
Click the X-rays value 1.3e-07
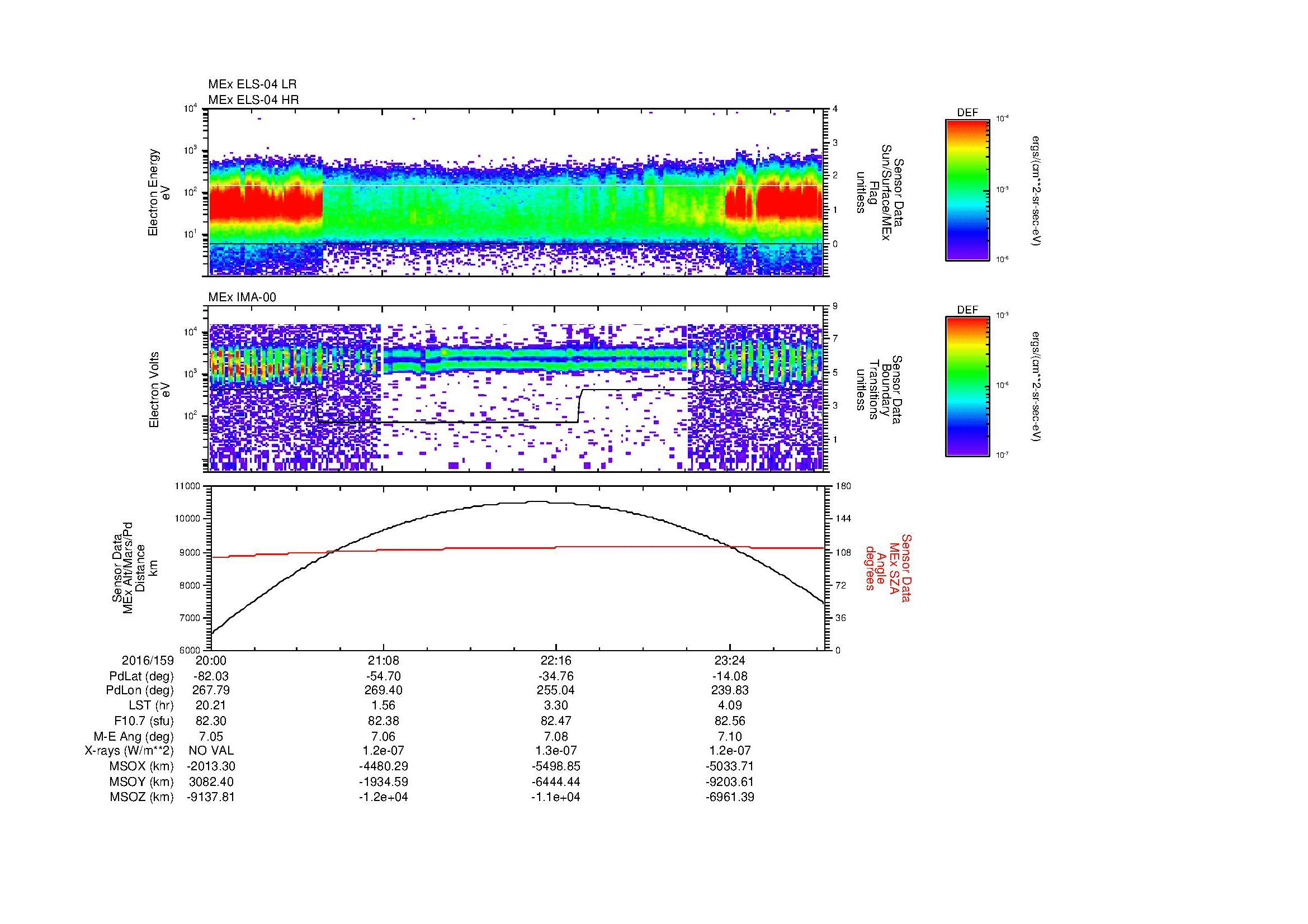point(556,751)
